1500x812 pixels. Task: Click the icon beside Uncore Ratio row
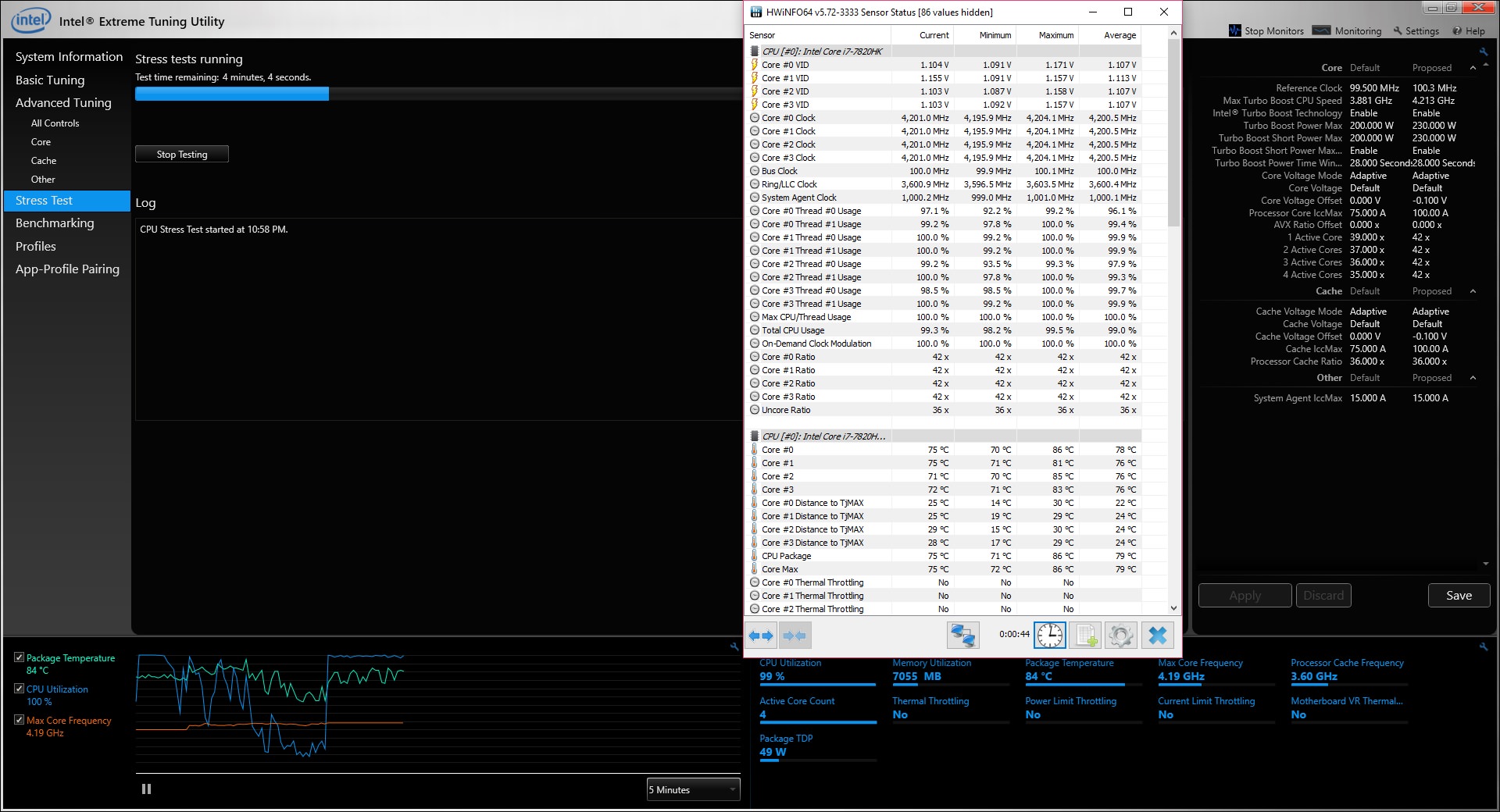coord(755,410)
